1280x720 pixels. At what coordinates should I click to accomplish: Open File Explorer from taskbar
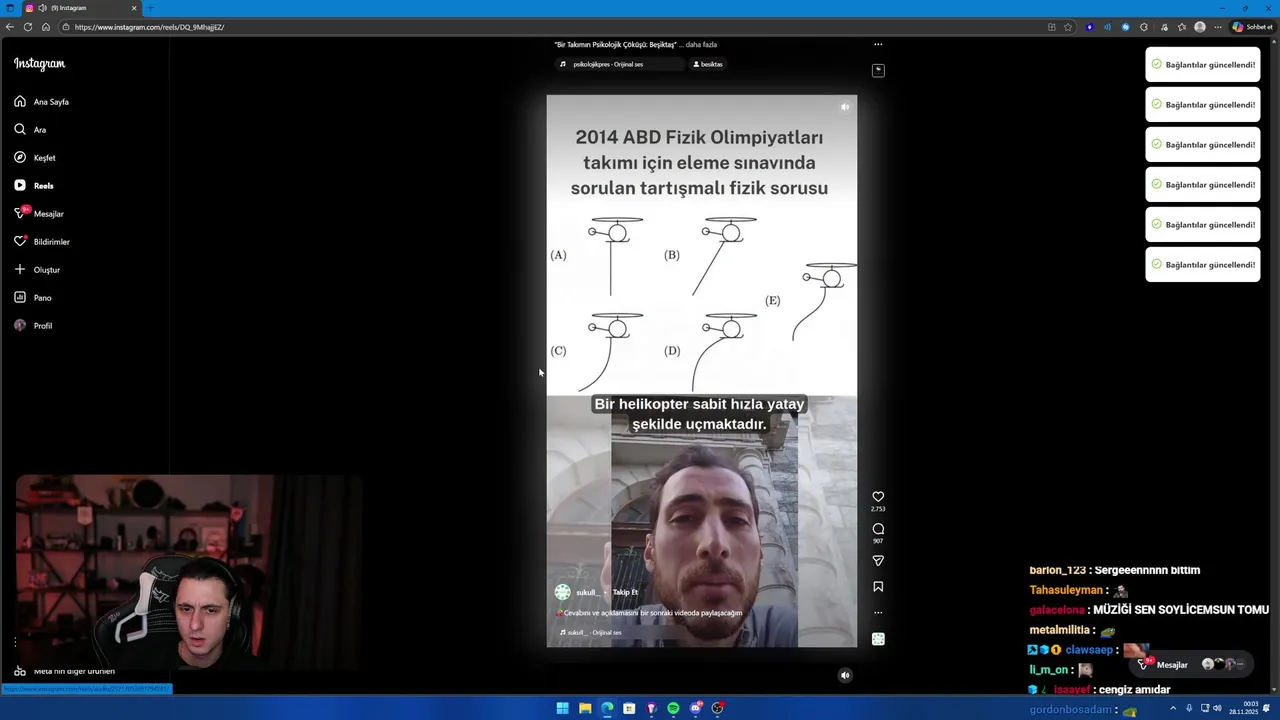[x=585, y=708]
